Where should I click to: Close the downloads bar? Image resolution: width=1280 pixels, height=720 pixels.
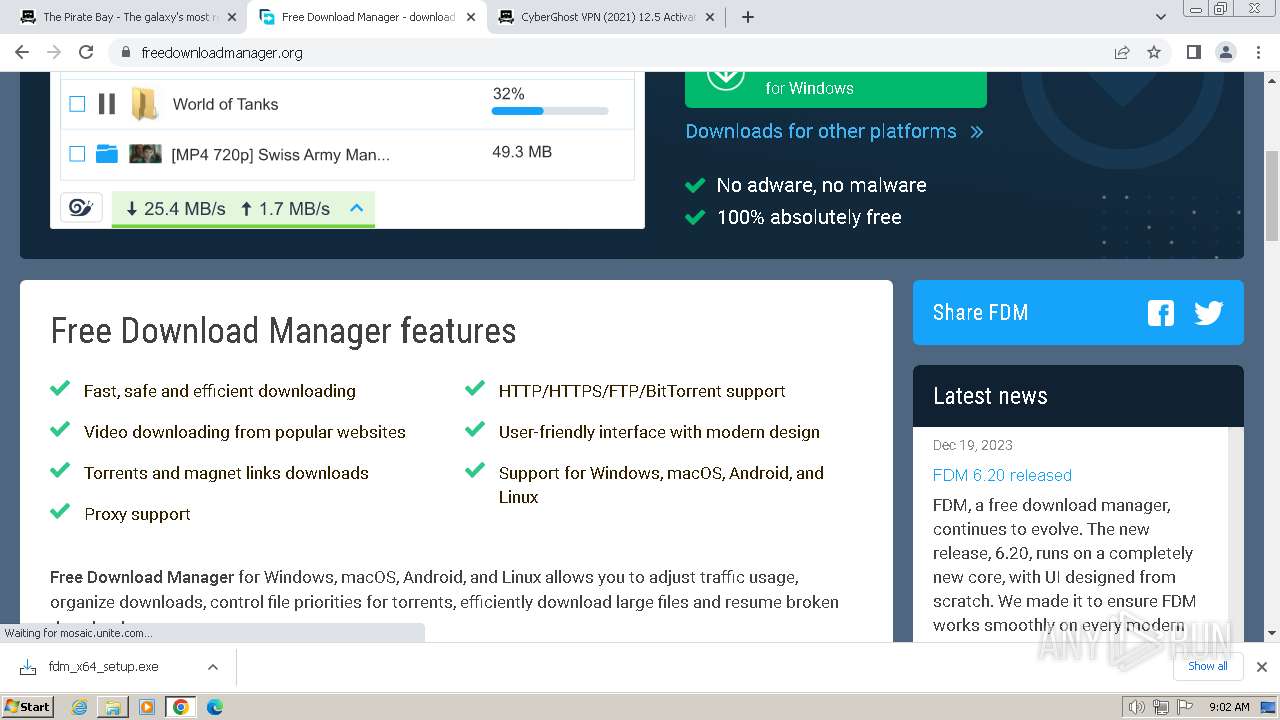click(1262, 667)
